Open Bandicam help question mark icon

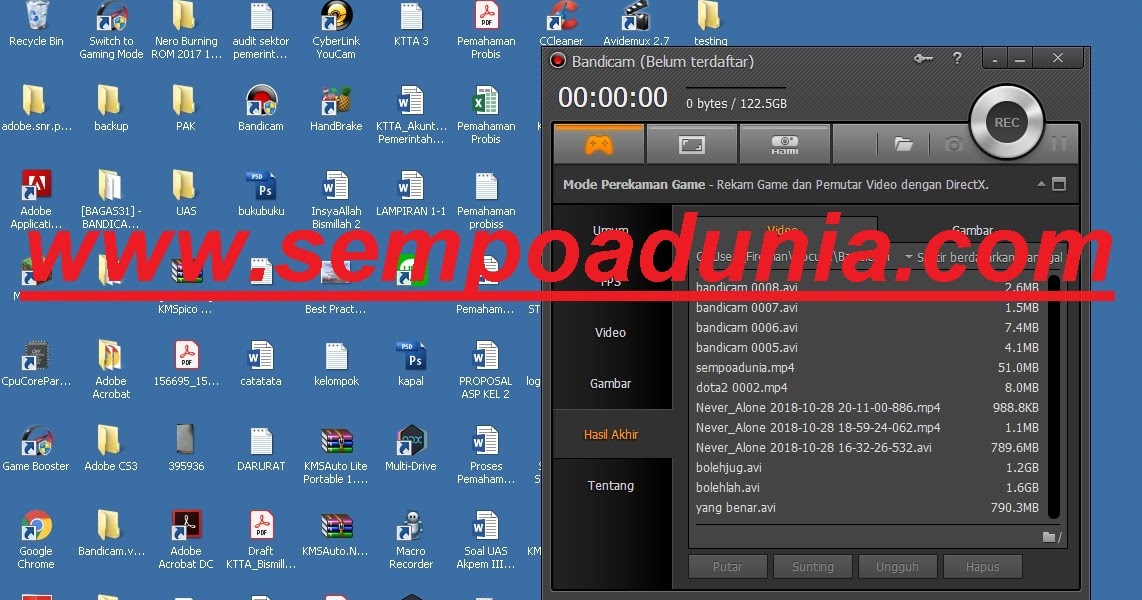coord(957,58)
